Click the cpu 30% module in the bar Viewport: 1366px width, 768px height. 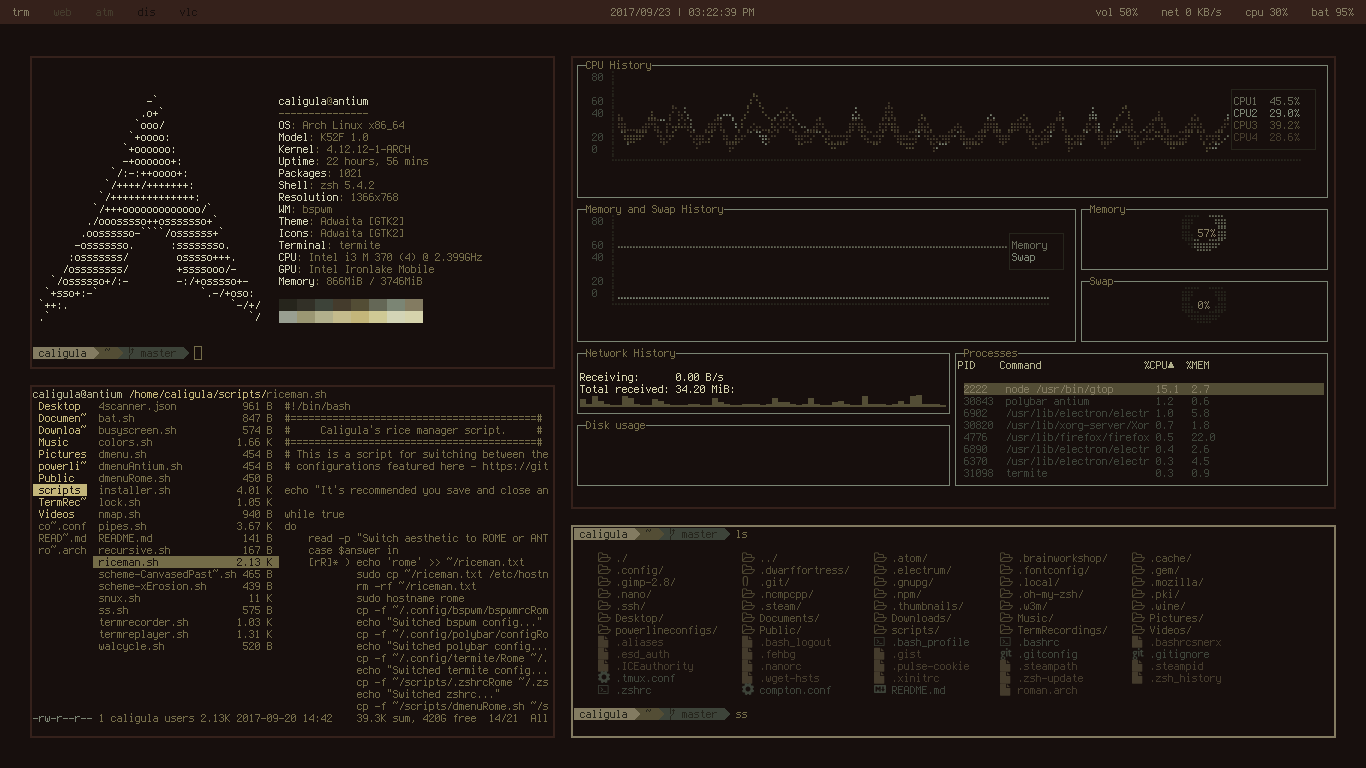click(1267, 12)
